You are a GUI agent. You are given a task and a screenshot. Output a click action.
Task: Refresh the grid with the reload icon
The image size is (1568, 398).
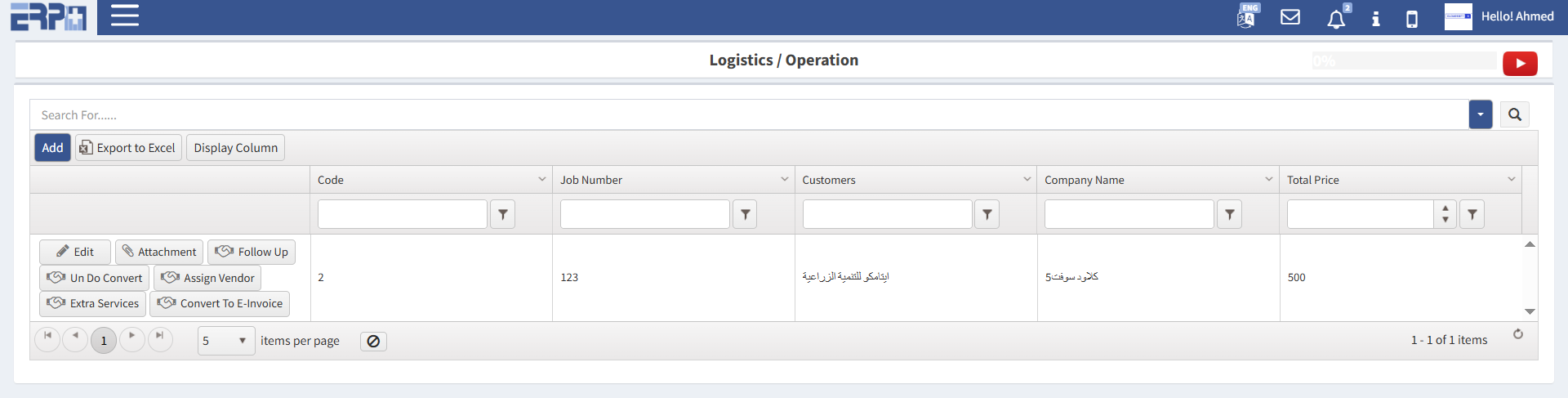pyautogui.click(x=1518, y=334)
